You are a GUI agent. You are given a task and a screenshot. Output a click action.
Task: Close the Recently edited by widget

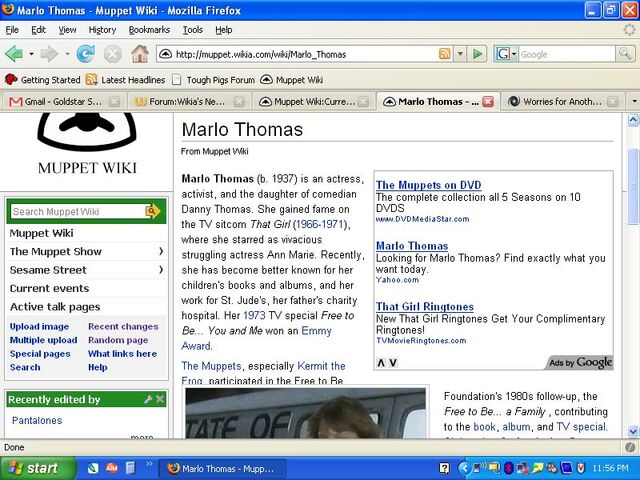pyautogui.click(x=160, y=399)
